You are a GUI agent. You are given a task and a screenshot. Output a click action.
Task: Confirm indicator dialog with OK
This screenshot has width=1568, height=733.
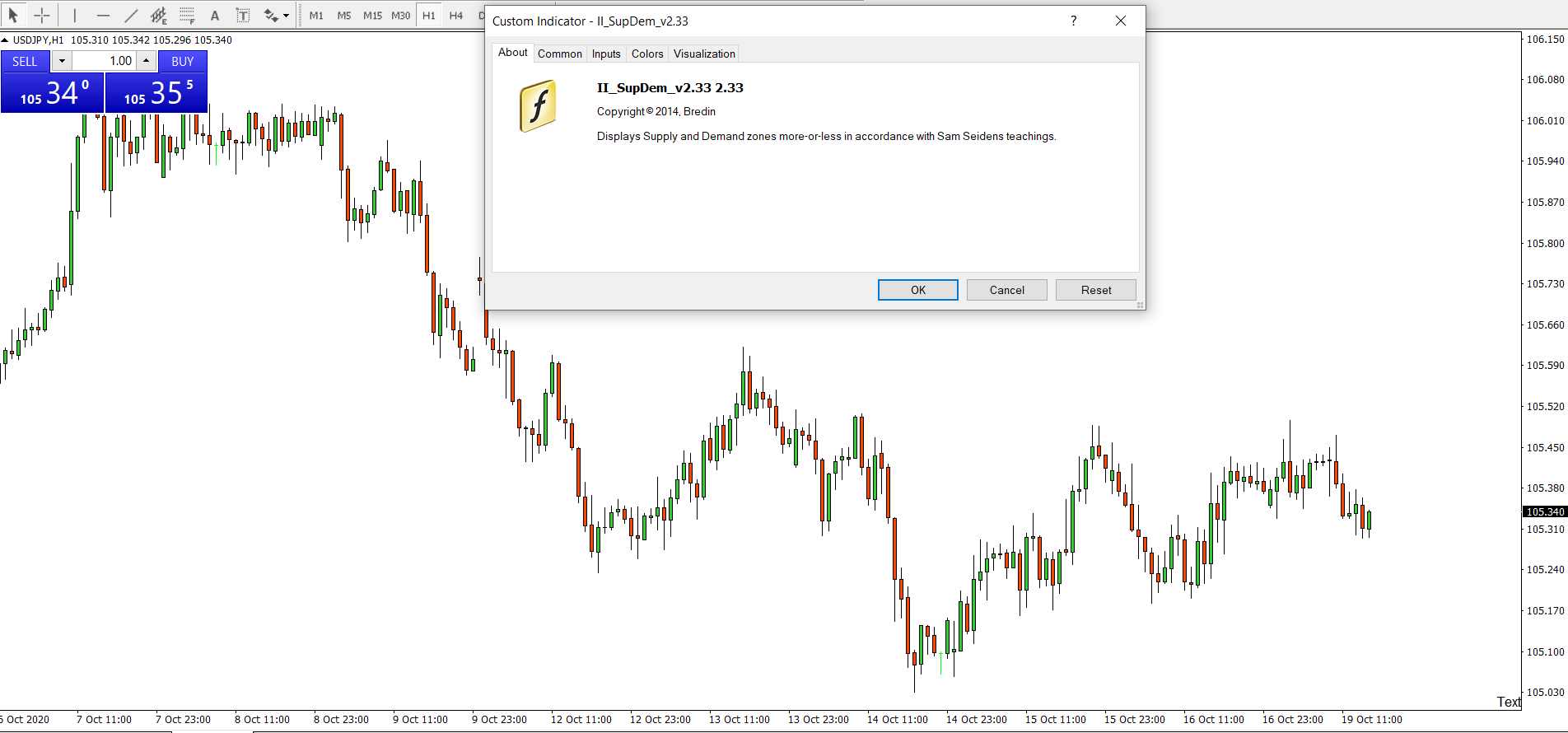[x=917, y=290]
